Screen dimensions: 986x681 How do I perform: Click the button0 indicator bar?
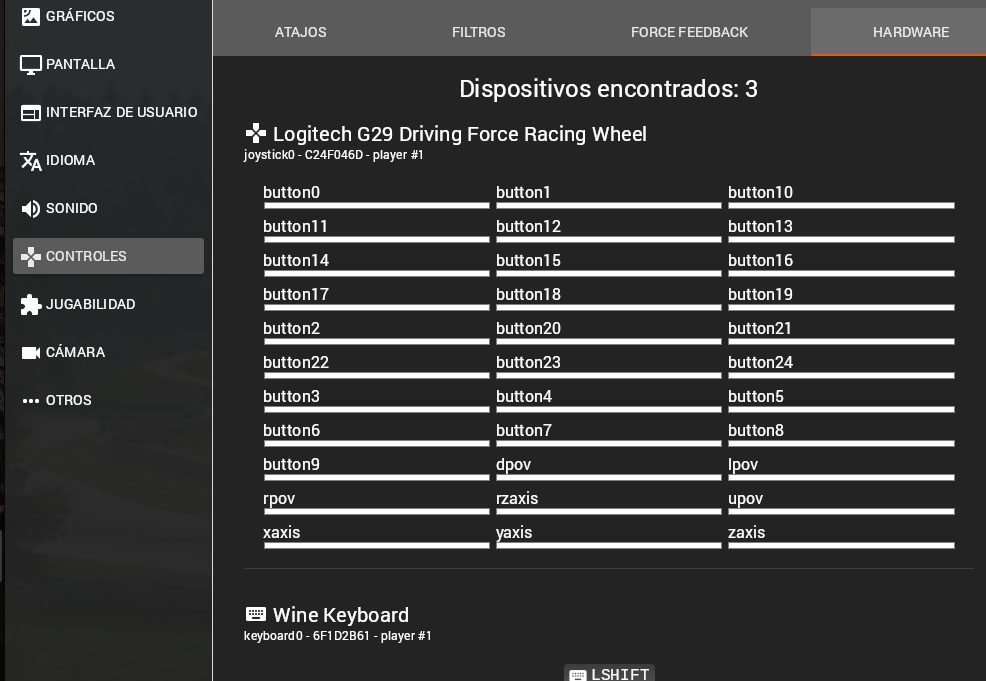(x=377, y=206)
